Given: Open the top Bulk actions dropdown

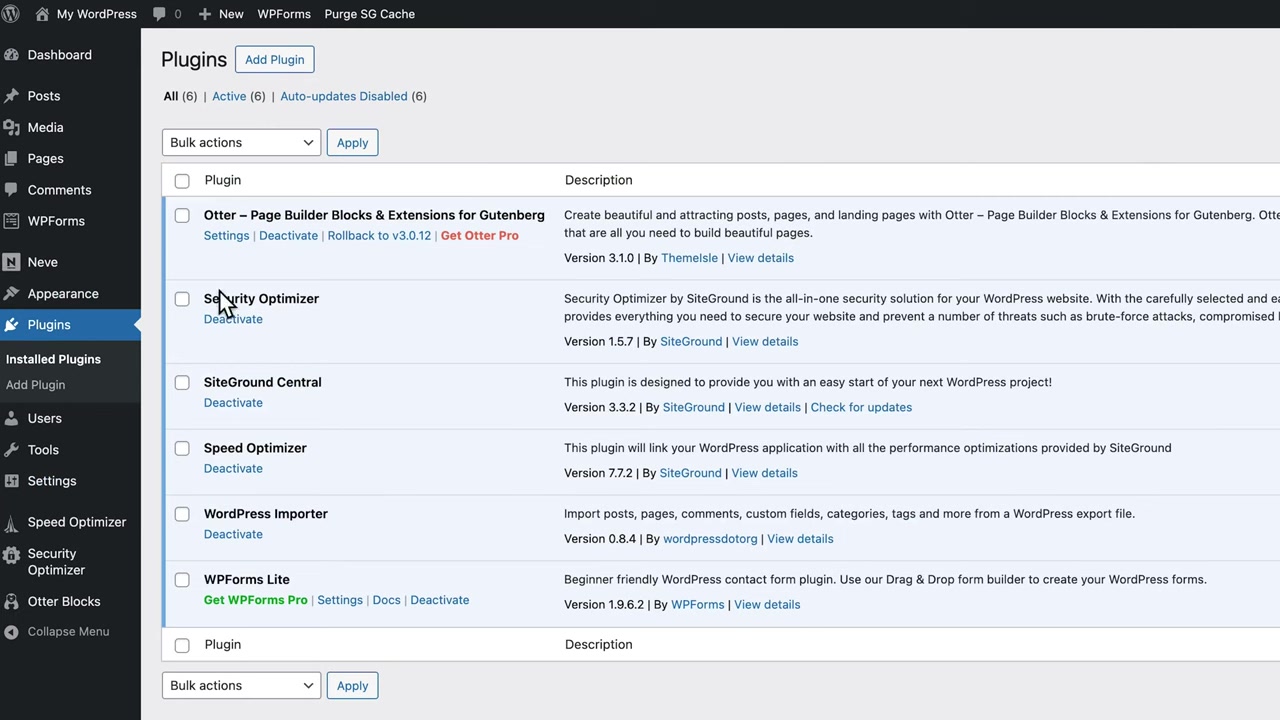Looking at the screenshot, I should coord(241,142).
